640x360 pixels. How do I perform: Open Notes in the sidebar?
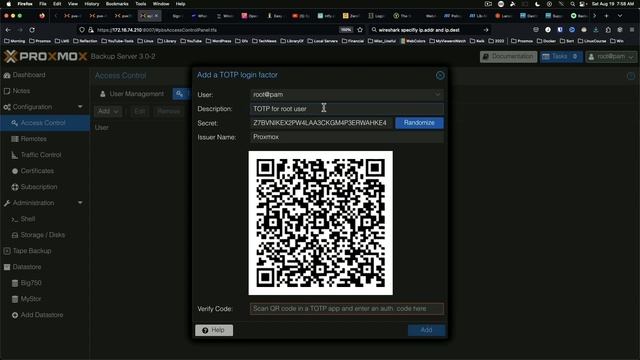point(21,91)
